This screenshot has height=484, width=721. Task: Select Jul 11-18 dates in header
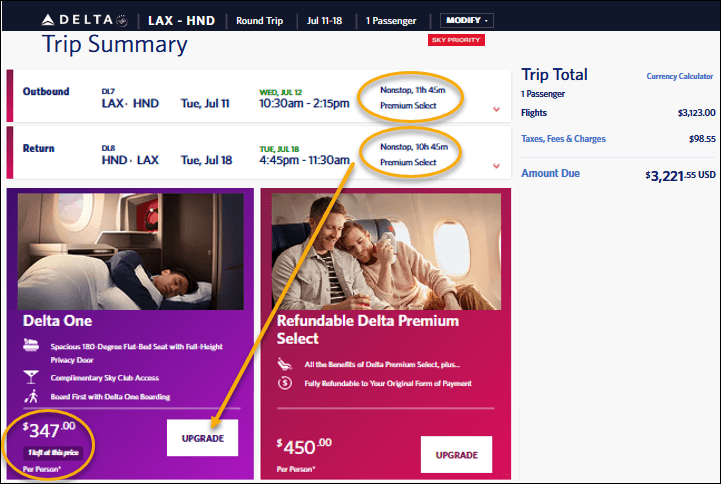pyautogui.click(x=324, y=21)
